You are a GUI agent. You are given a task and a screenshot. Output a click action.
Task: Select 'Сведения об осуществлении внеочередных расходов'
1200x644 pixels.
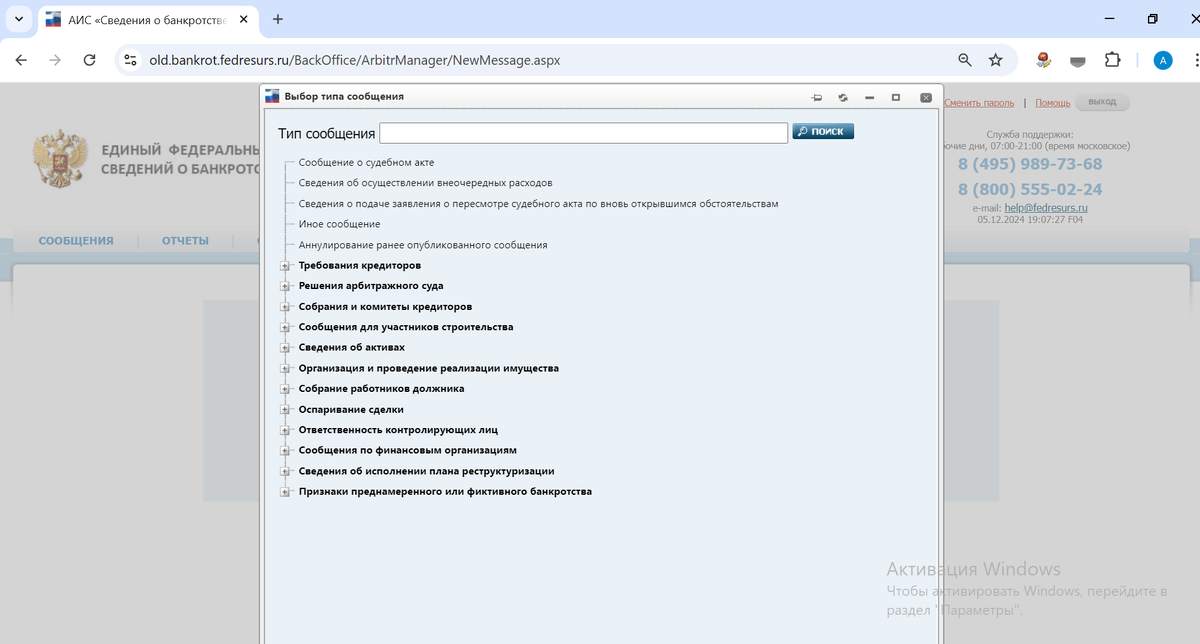425,183
